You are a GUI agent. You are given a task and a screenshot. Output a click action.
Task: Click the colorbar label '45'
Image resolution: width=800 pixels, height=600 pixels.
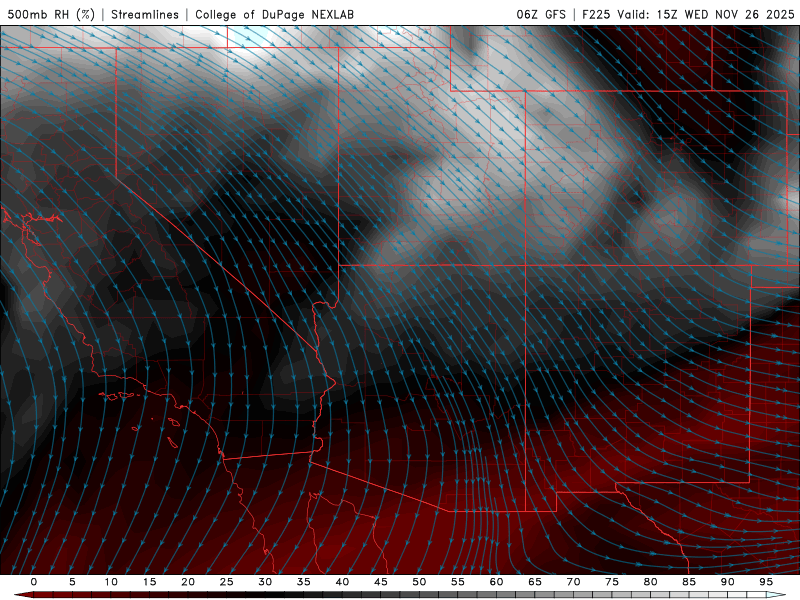click(x=381, y=582)
